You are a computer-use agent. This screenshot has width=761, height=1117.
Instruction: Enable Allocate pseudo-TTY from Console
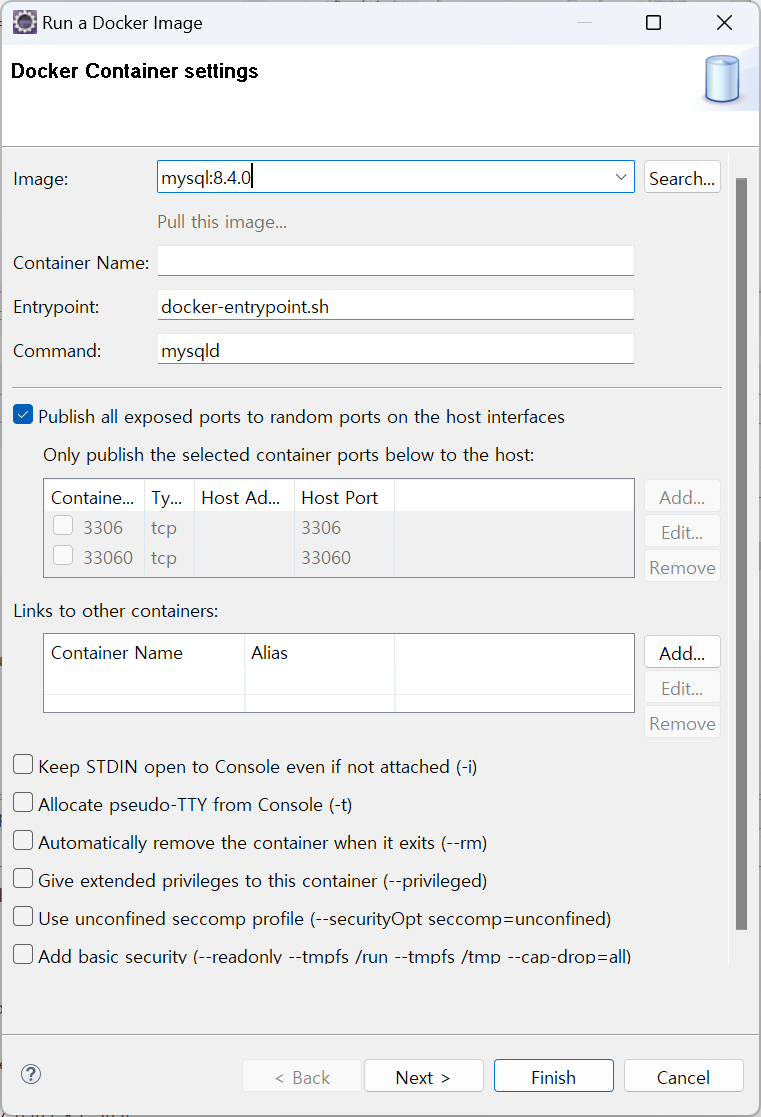[x=23, y=804]
